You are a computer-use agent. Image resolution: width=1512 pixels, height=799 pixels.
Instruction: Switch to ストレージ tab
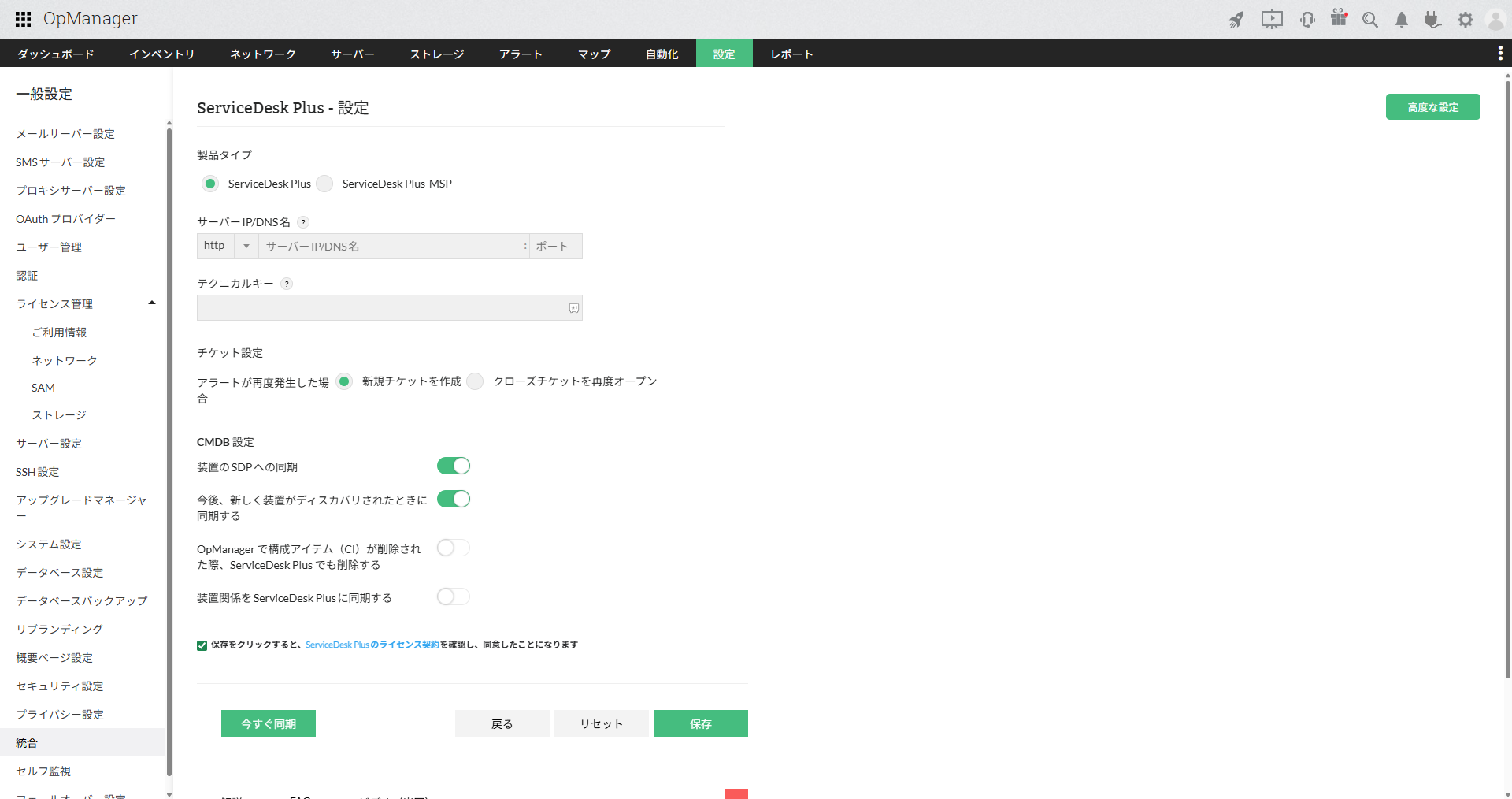pyautogui.click(x=437, y=54)
